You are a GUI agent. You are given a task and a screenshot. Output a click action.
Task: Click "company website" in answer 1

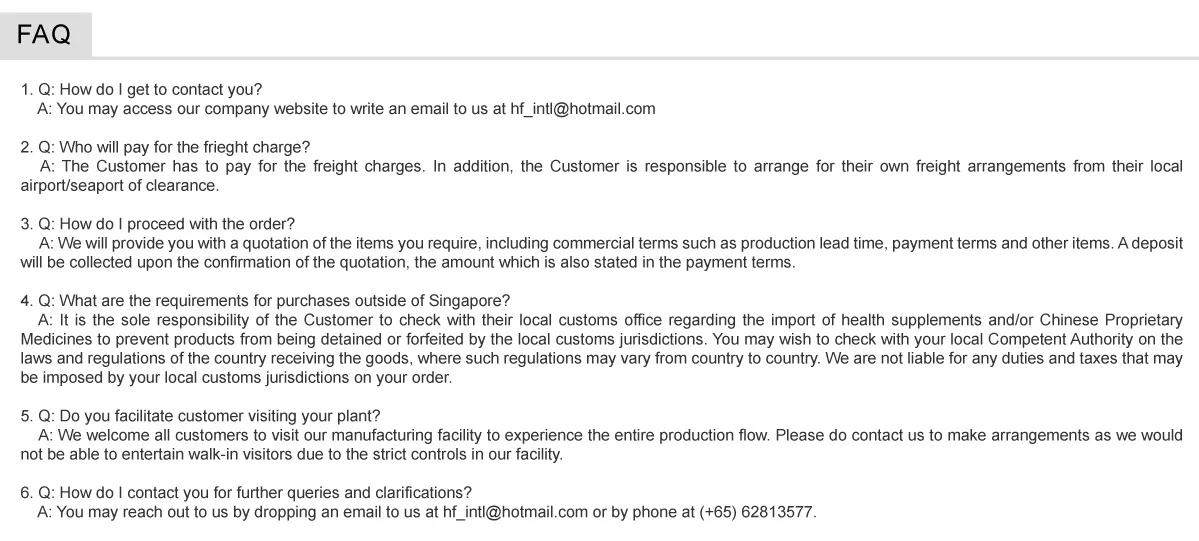point(268,108)
